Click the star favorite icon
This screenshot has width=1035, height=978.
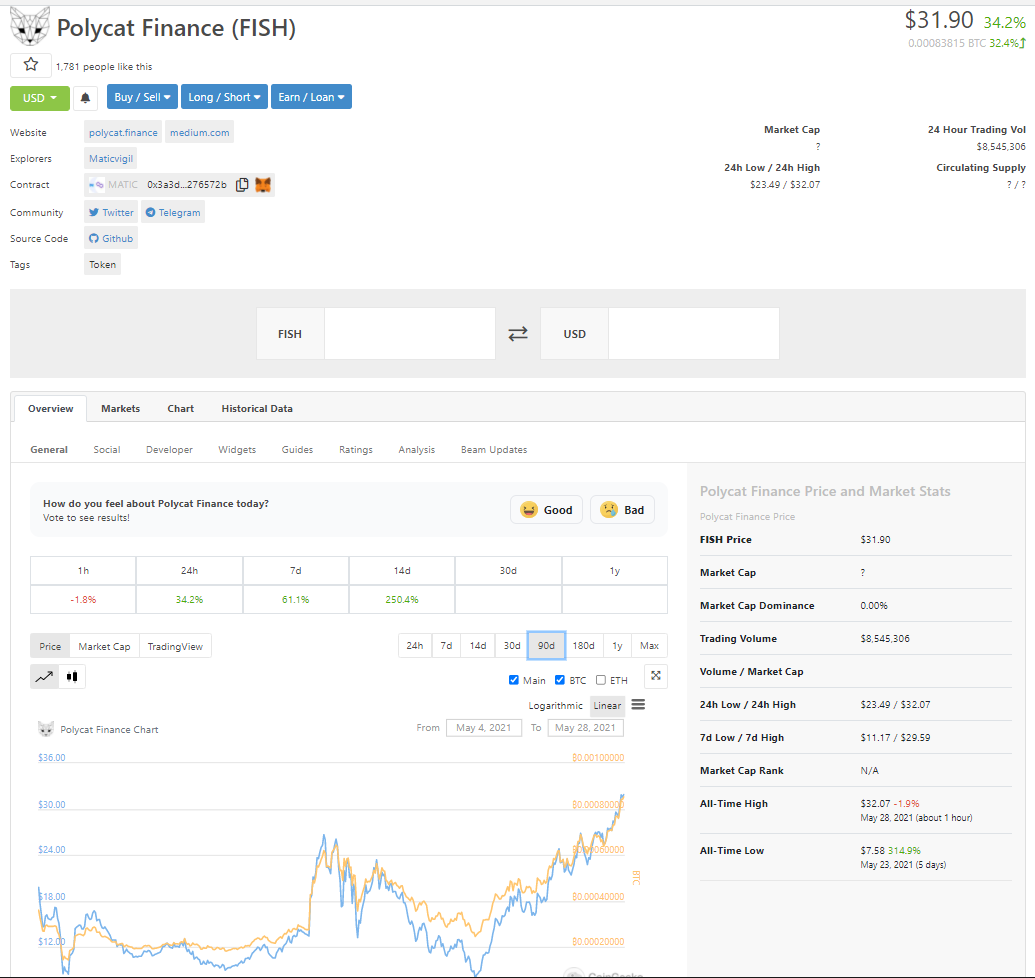pos(30,65)
